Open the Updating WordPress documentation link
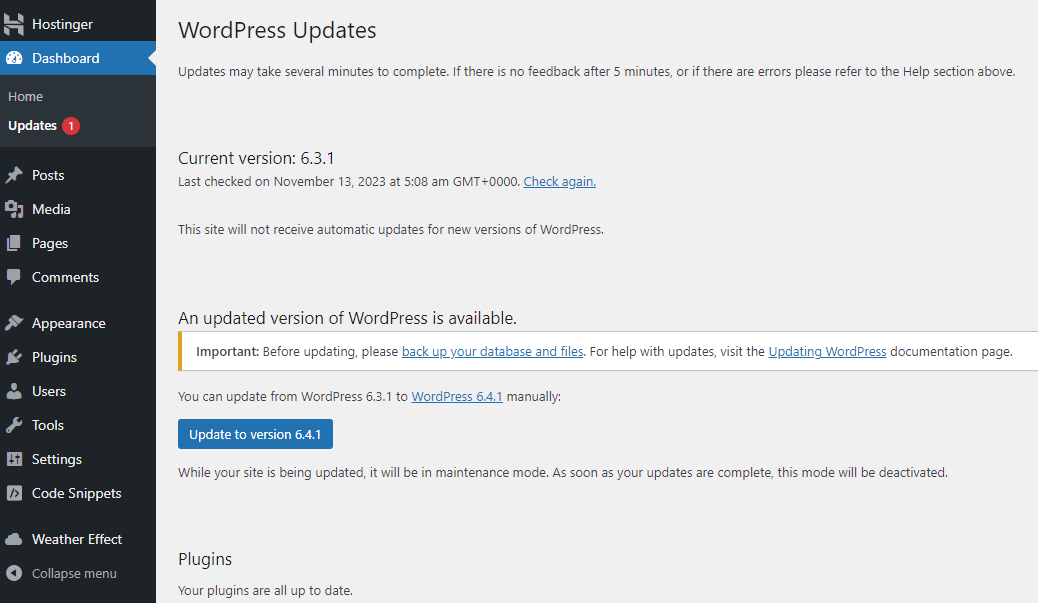 coord(827,351)
